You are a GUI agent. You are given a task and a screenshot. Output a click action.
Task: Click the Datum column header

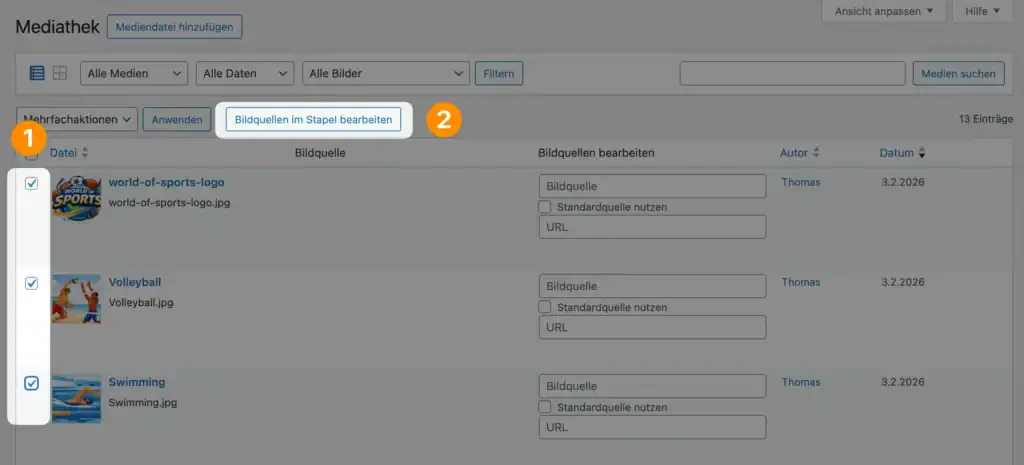pyautogui.click(x=897, y=153)
